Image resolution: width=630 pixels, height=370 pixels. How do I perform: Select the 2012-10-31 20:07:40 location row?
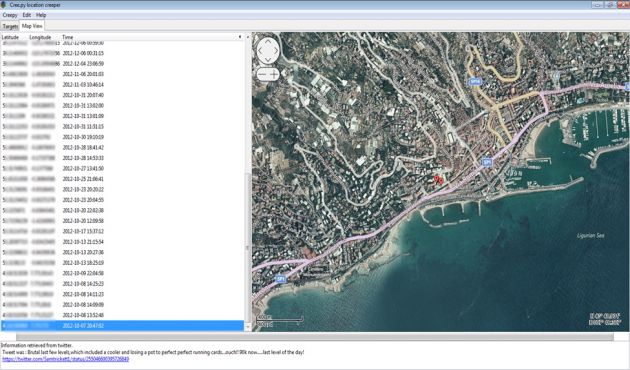coord(122,95)
